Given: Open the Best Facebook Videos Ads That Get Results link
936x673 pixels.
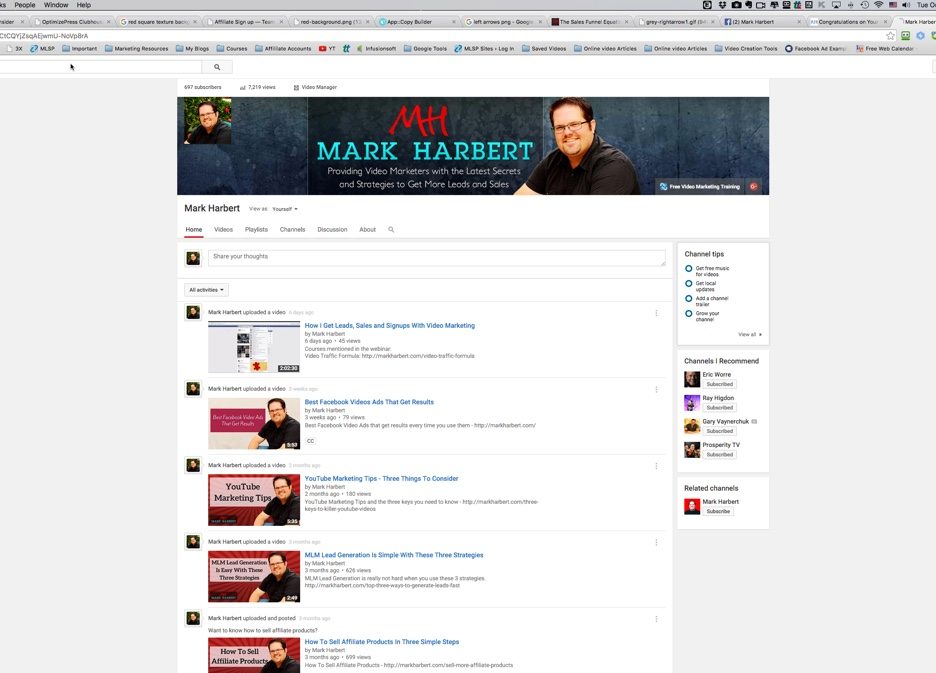Looking at the screenshot, I should (x=369, y=402).
